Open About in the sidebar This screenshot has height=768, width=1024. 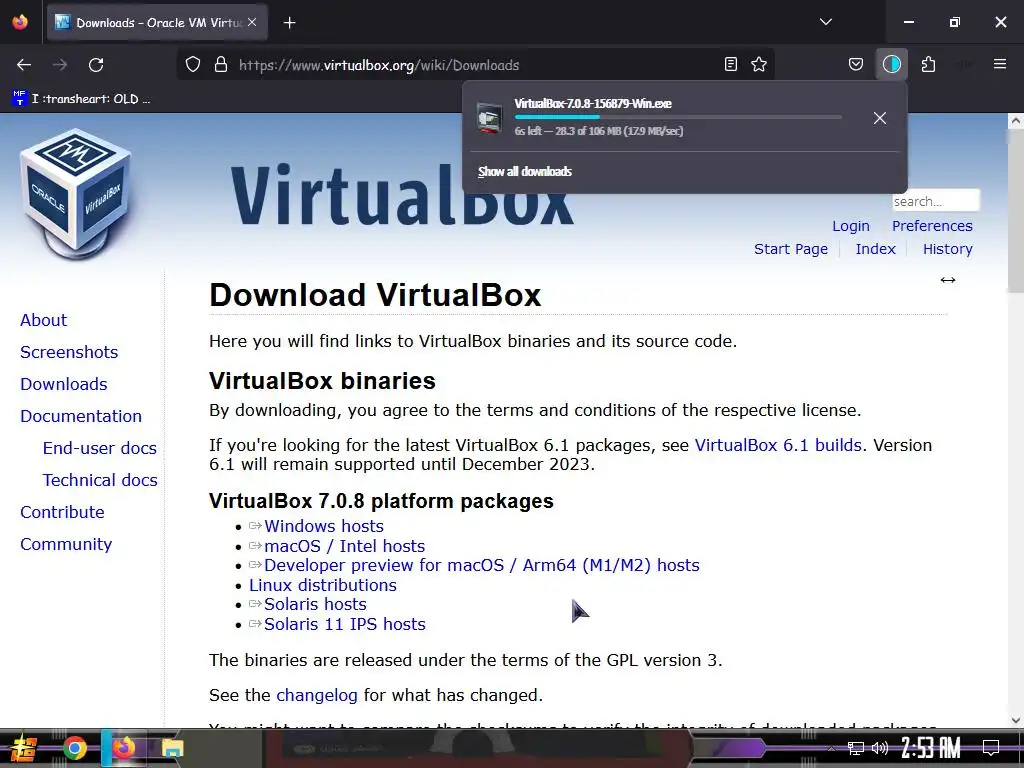[43, 320]
